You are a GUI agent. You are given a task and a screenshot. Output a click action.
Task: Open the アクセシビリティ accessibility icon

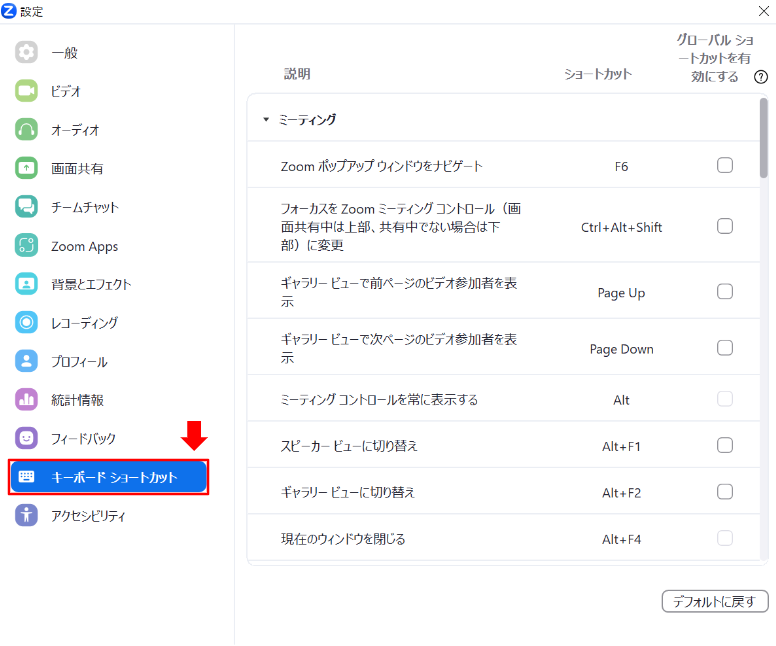26,515
